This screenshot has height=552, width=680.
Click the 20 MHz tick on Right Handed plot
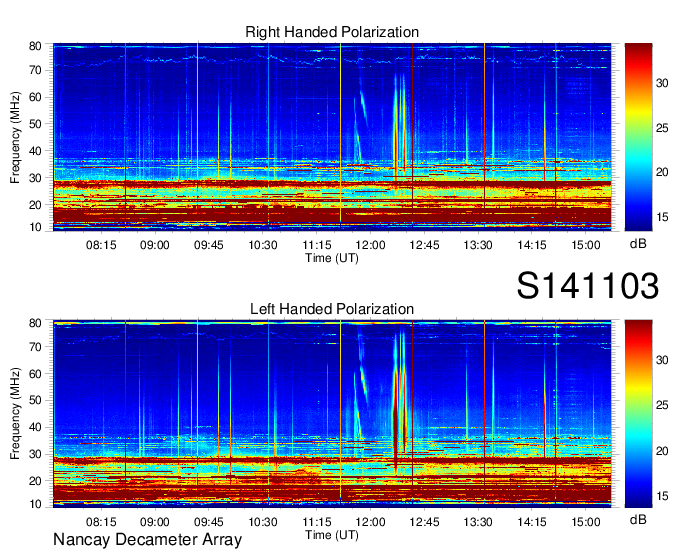(x=35, y=205)
